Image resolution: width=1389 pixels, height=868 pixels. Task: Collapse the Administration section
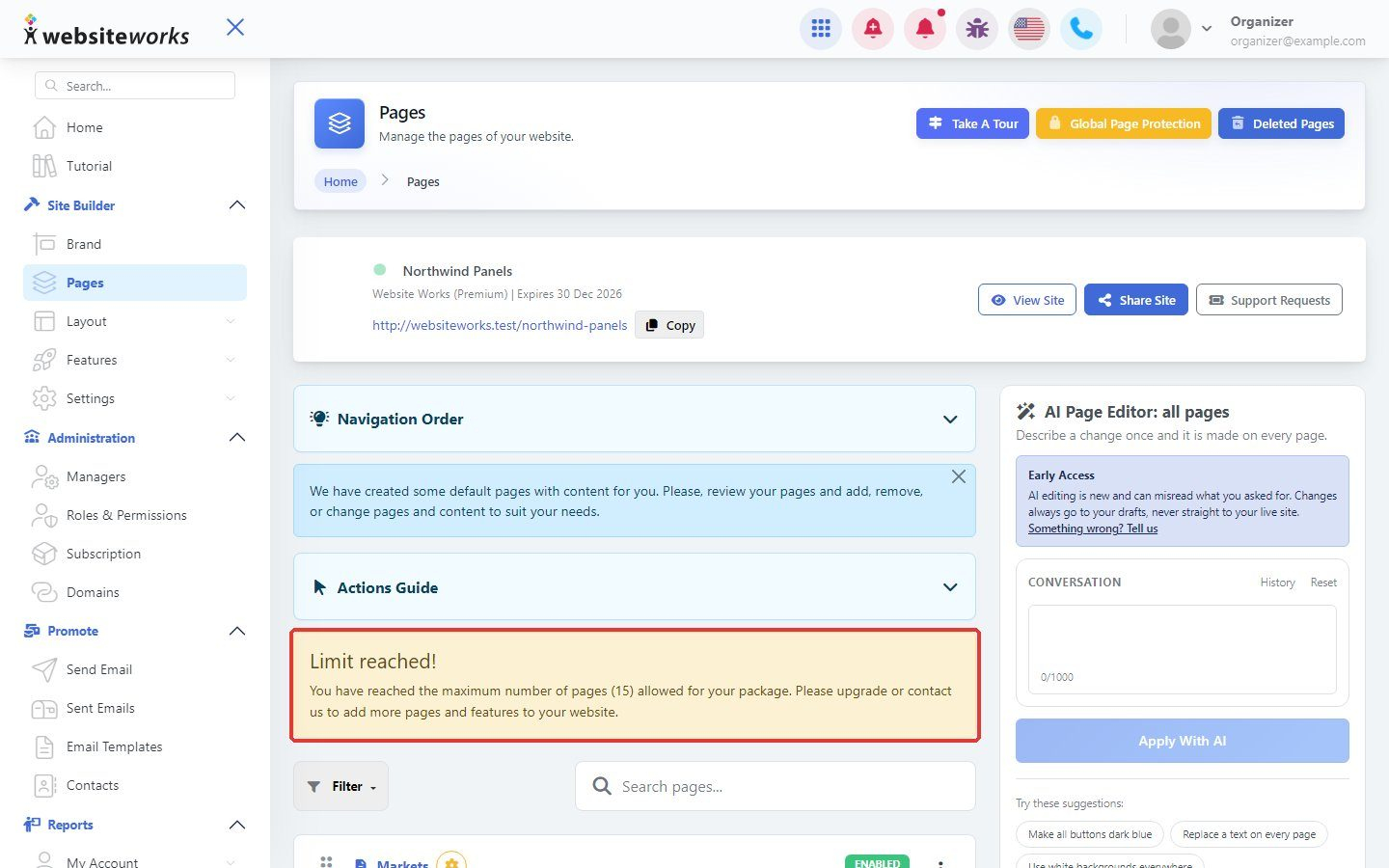(237, 438)
